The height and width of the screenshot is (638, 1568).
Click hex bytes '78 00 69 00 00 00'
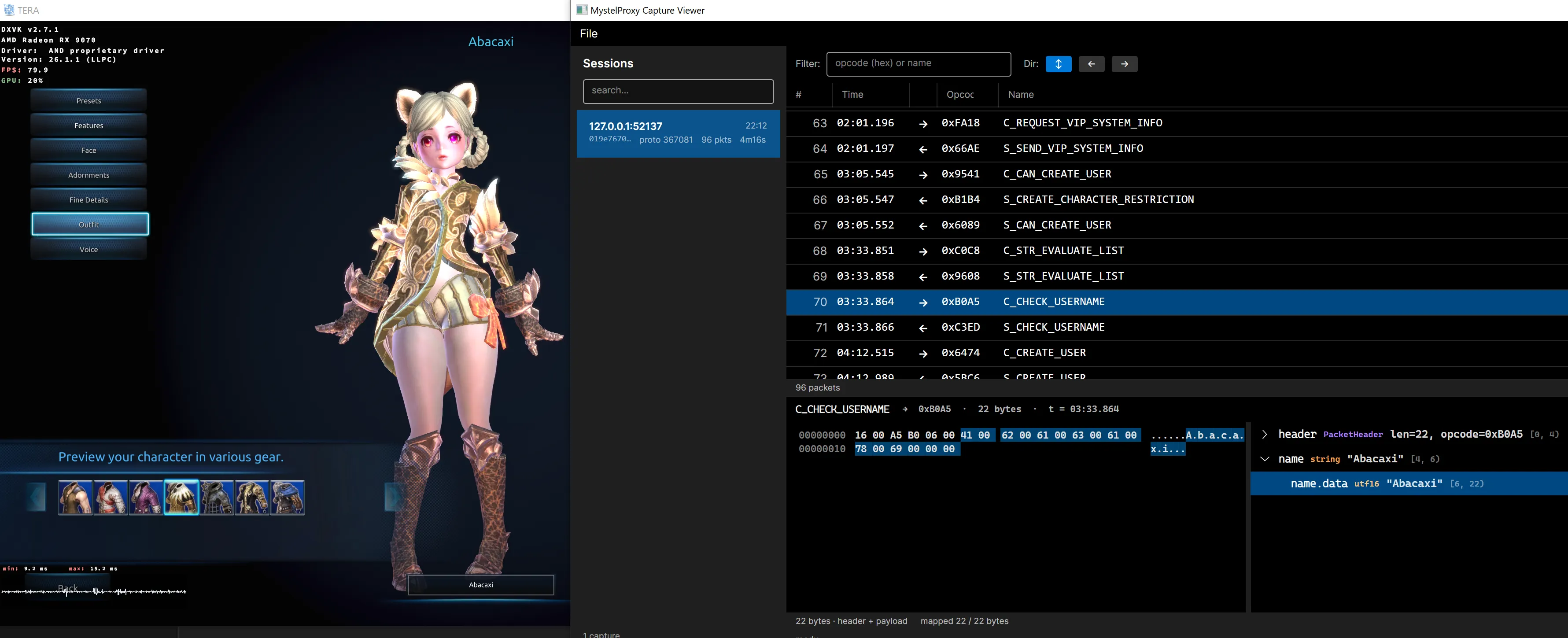(x=904, y=449)
